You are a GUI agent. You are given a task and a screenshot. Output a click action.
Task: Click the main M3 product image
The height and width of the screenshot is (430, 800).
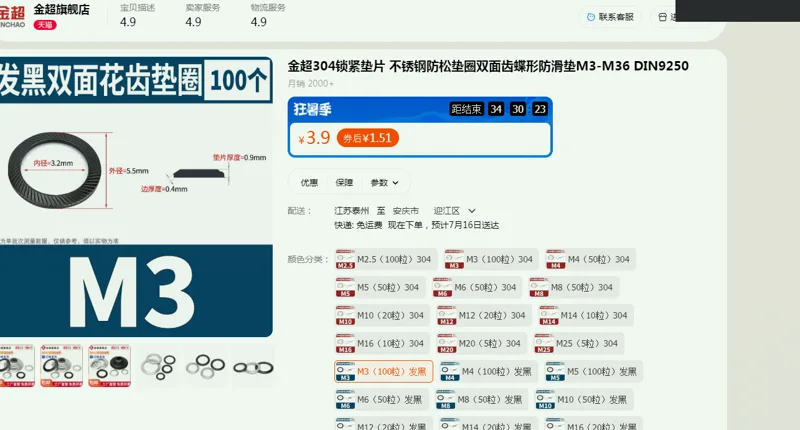[136, 197]
